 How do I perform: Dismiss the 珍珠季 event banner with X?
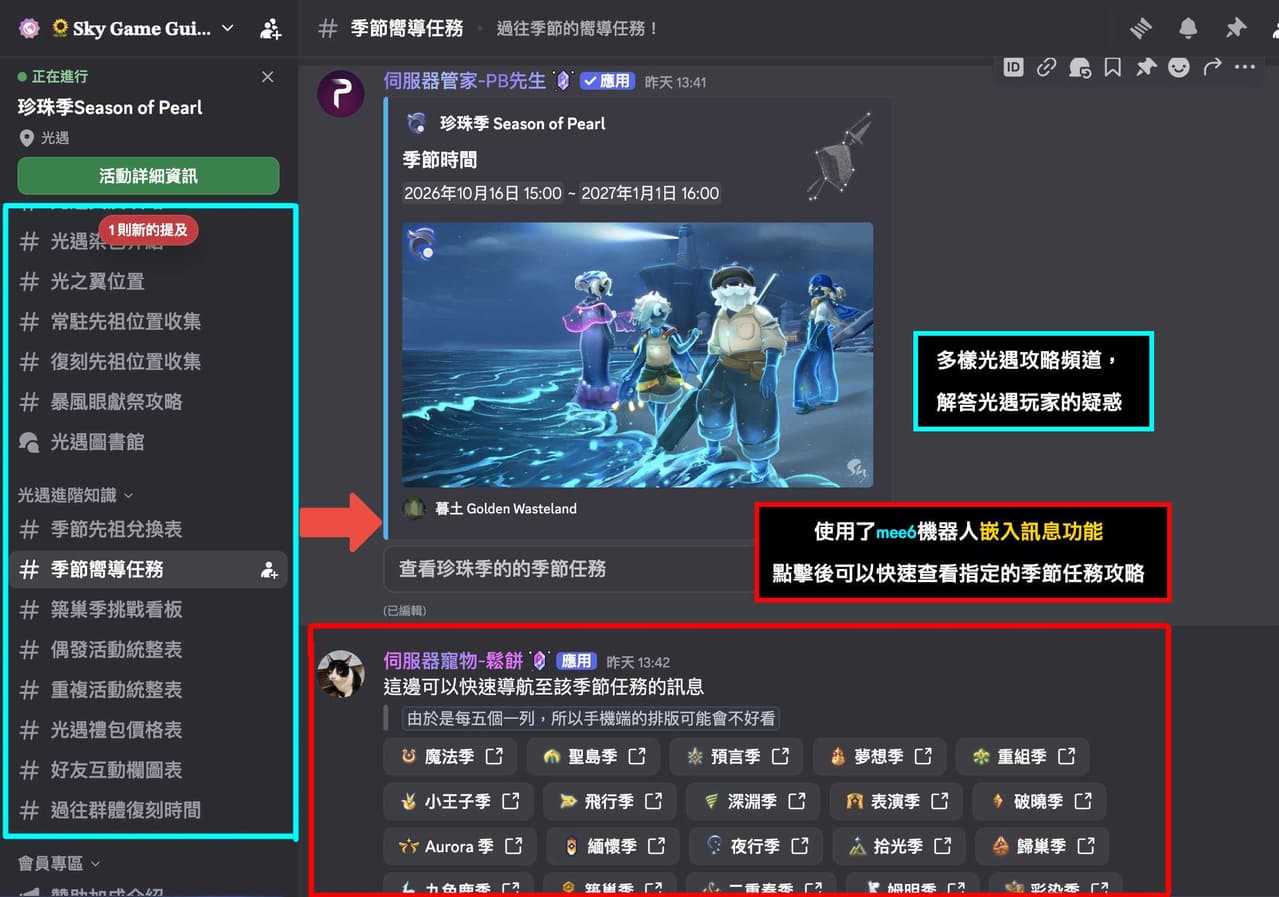point(267,77)
